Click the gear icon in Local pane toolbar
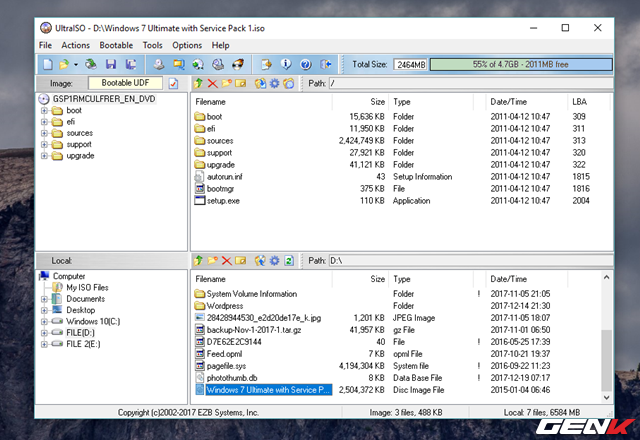The width and height of the screenshot is (640, 440). 274,260
